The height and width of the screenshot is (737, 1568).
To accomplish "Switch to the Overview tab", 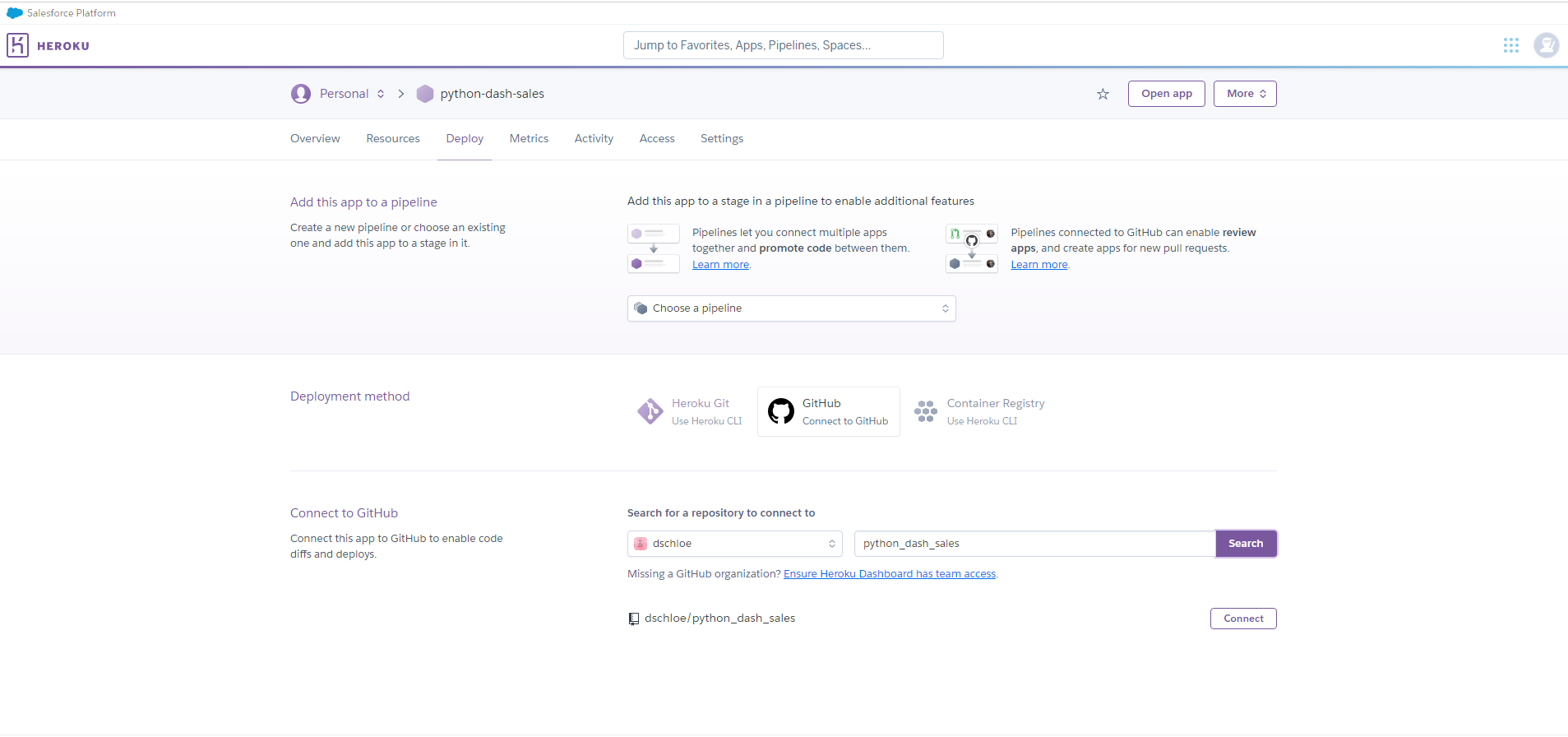I will click(x=315, y=138).
